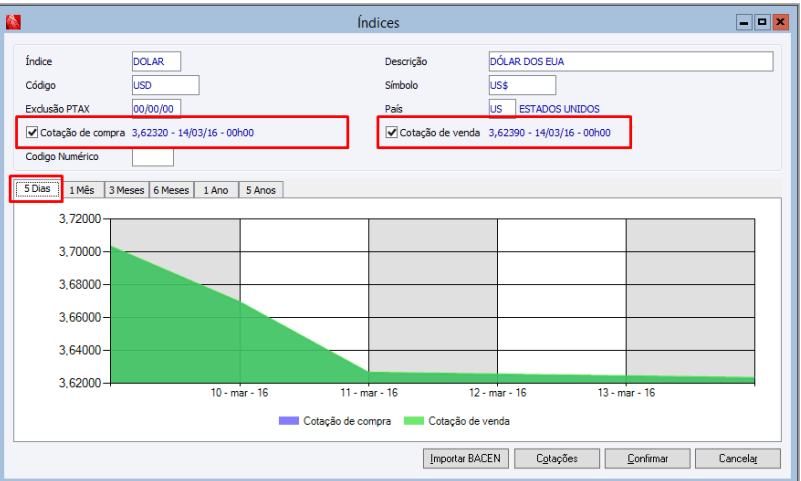Click the 13 - mar - 16 axis label
The width and height of the screenshot is (801, 481).
pyautogui.click(x=626, y=393)
